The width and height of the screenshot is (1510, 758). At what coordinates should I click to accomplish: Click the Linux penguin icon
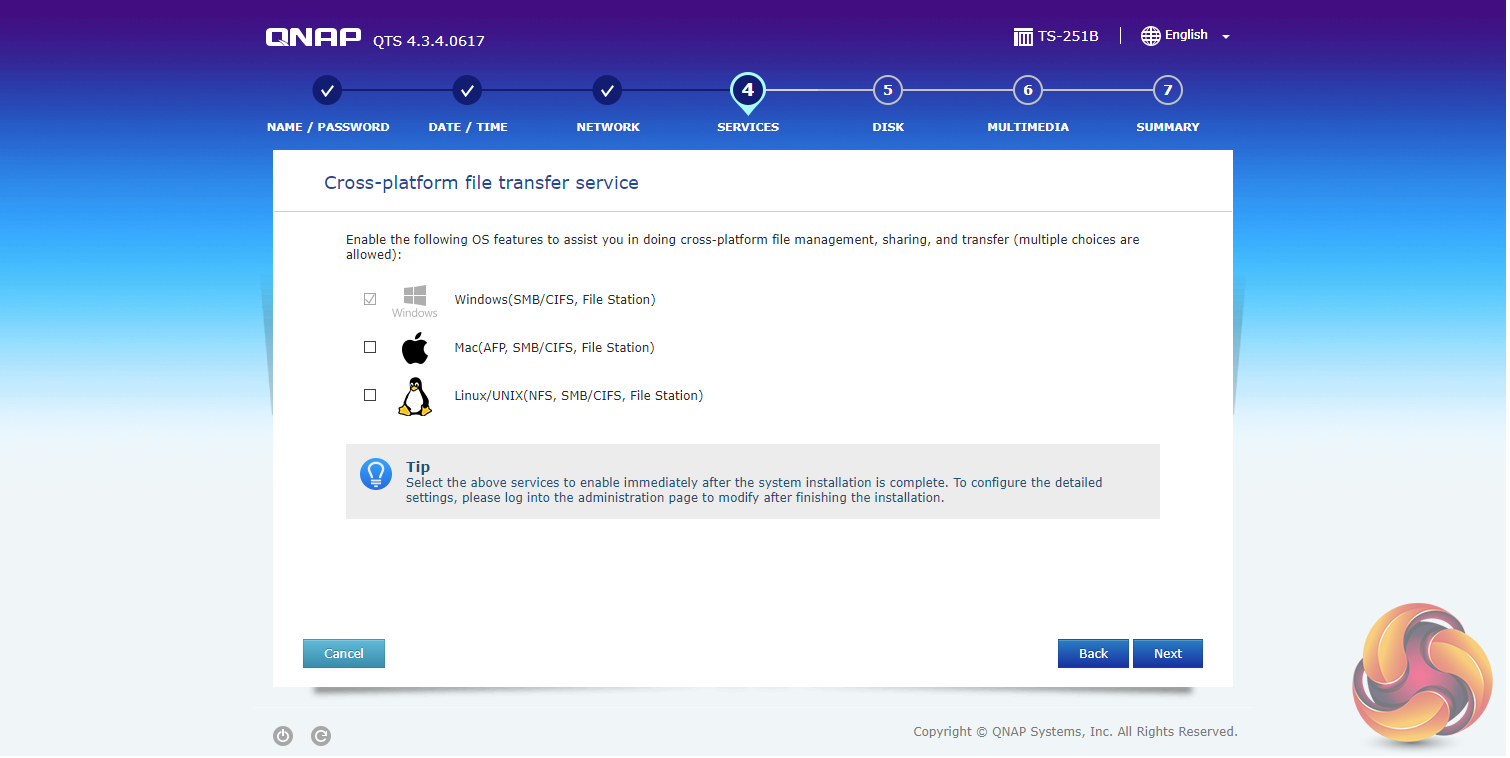tap(414, 396)
